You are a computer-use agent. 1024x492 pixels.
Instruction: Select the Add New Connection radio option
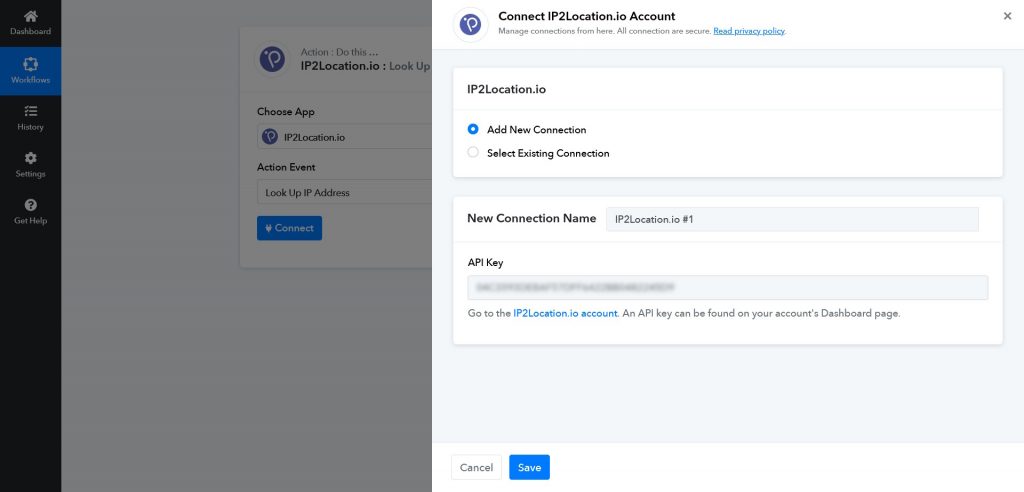coord(473,130)
